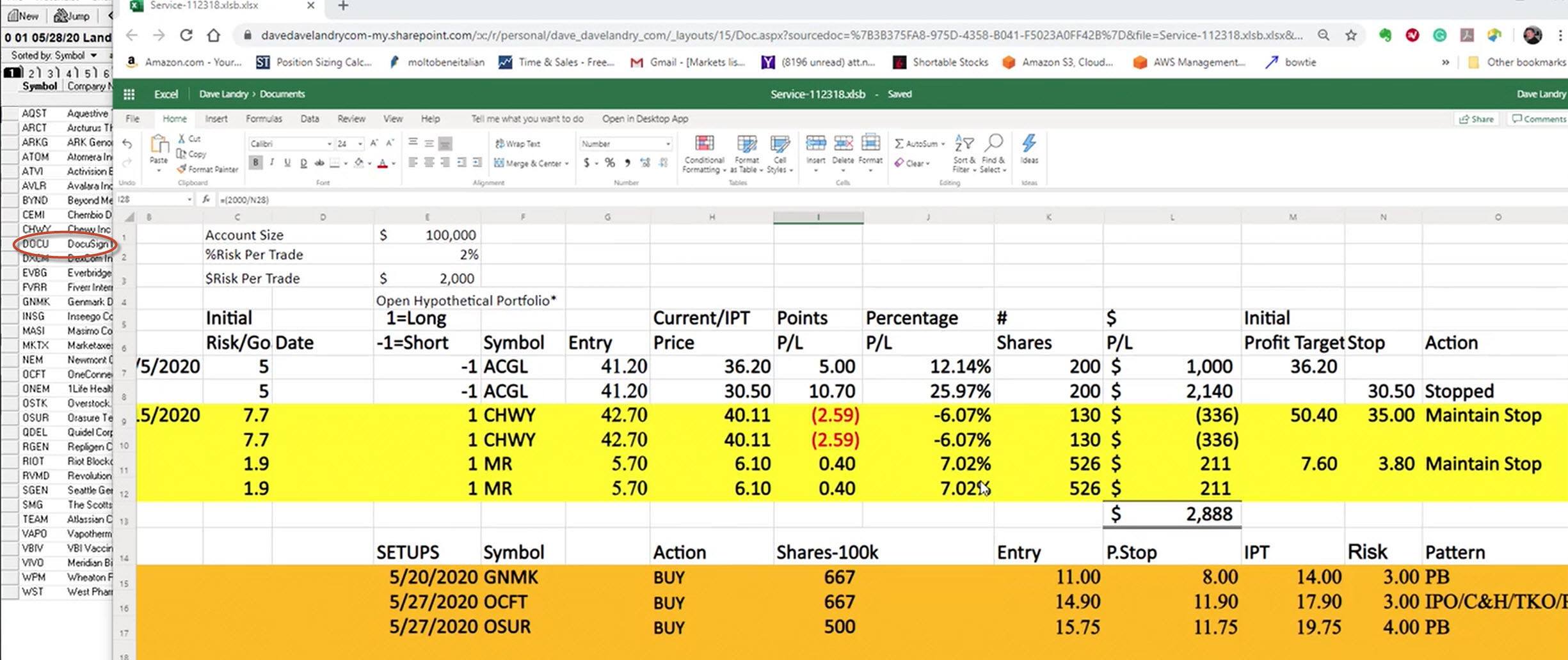This screenshot has height=660, width=1568.
Task: Open the font color dropdown arrow
Action: [x=393, y=164]
